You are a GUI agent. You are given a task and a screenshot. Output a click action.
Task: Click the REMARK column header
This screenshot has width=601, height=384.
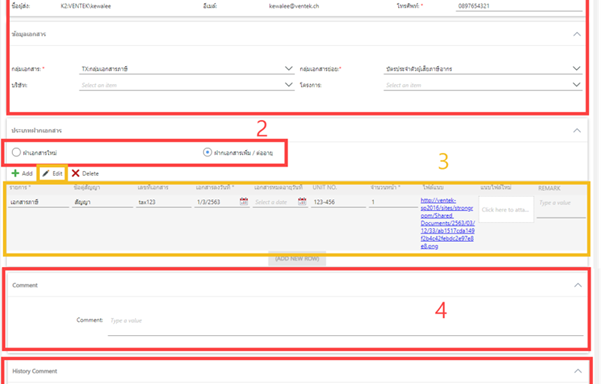point(549,188)
